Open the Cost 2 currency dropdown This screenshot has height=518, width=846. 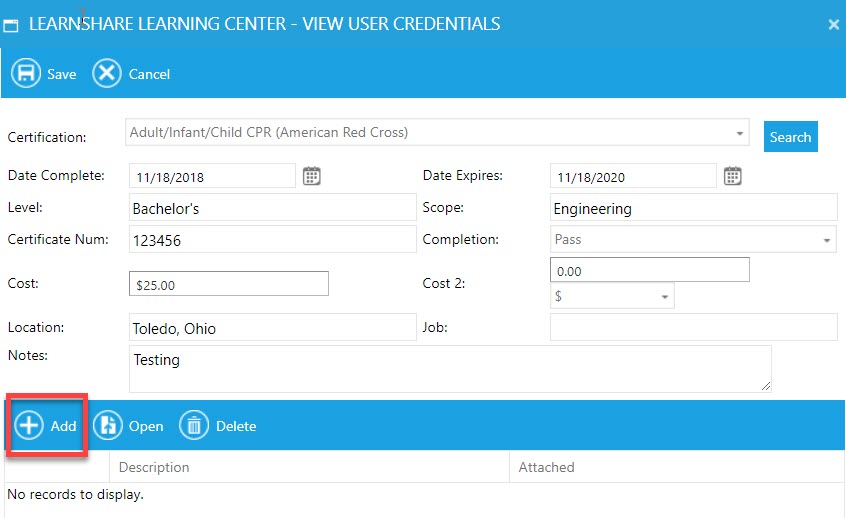click(x=665, y=297)
